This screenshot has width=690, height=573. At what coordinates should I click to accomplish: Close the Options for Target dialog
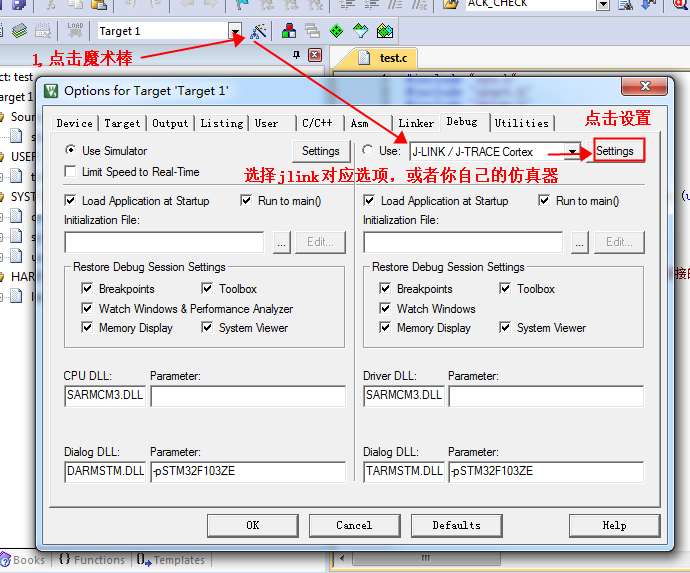pyautogui.click(x=645, y=86)
